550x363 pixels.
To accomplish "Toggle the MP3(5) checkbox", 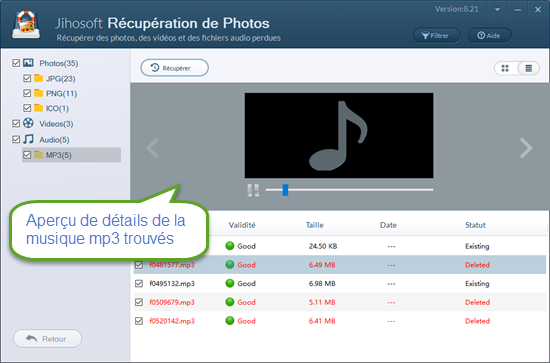I will (x=27, y=155).
